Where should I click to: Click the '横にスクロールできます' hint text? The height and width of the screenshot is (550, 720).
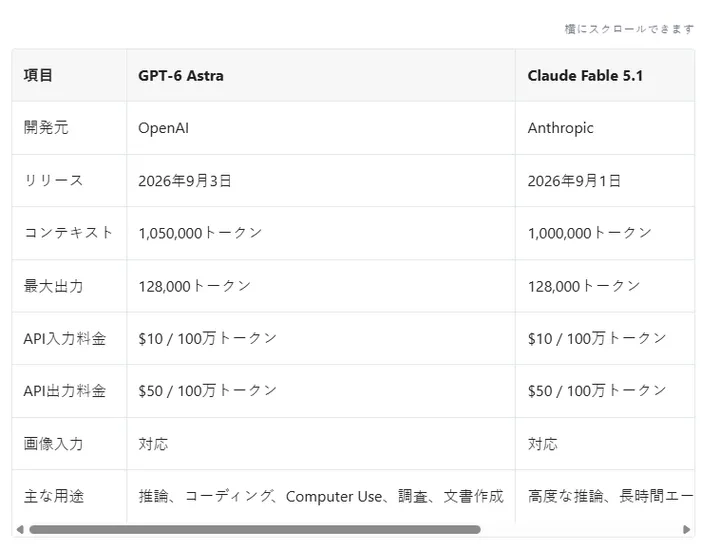click(629, 29)
